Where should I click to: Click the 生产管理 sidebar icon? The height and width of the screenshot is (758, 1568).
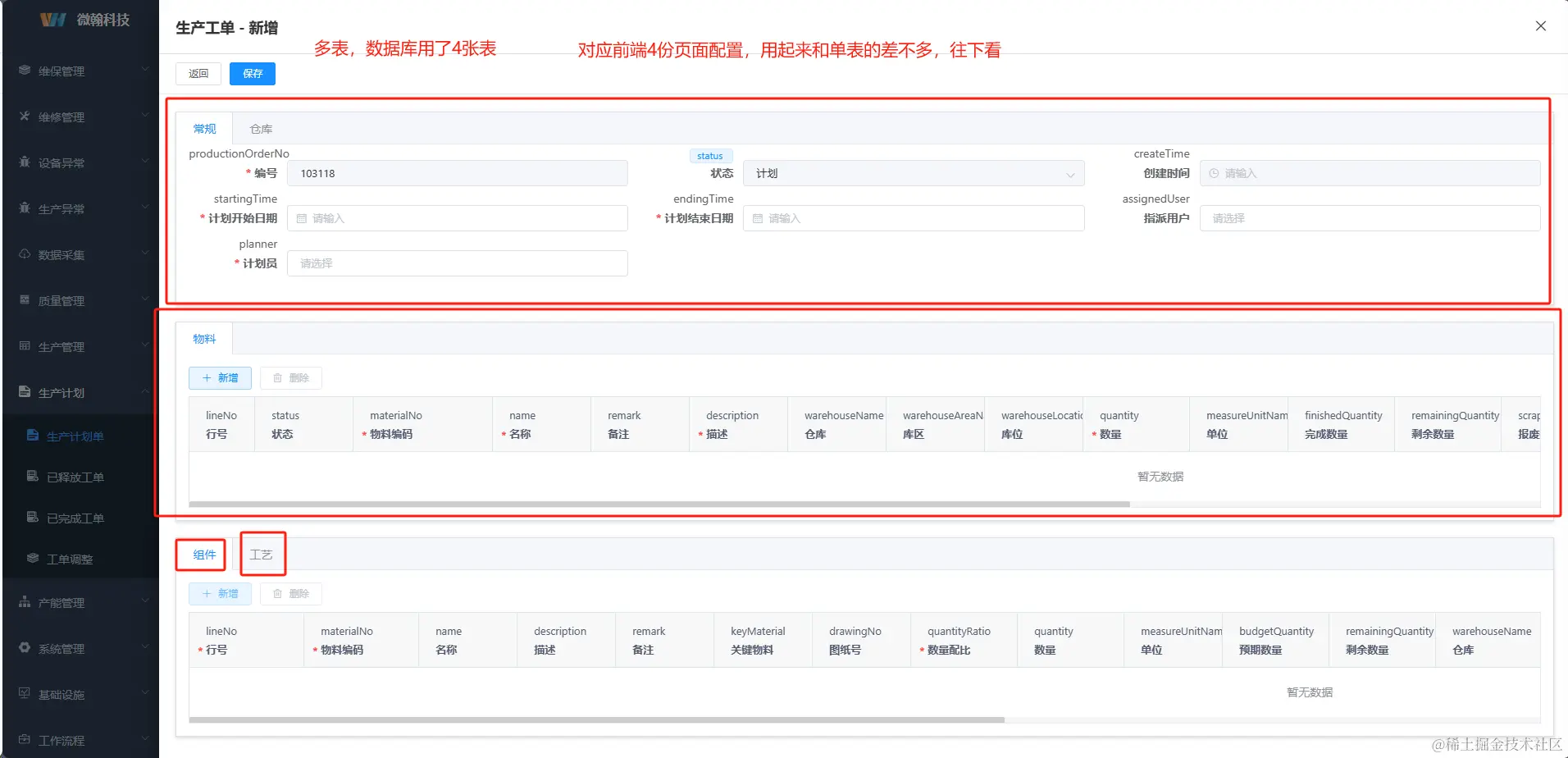[25, 346]
